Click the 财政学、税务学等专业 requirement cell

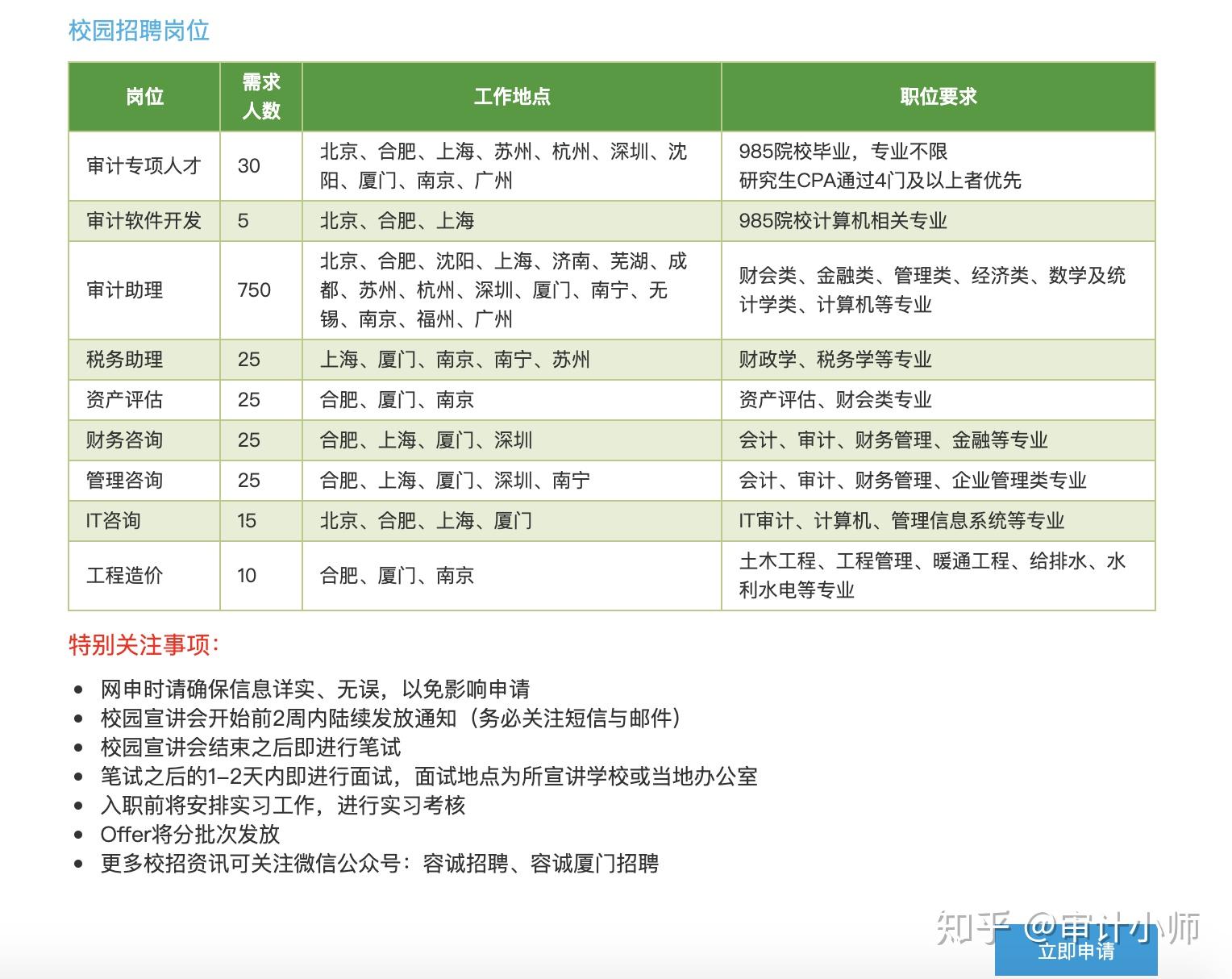pyautogui.click(x=939, y=360)
